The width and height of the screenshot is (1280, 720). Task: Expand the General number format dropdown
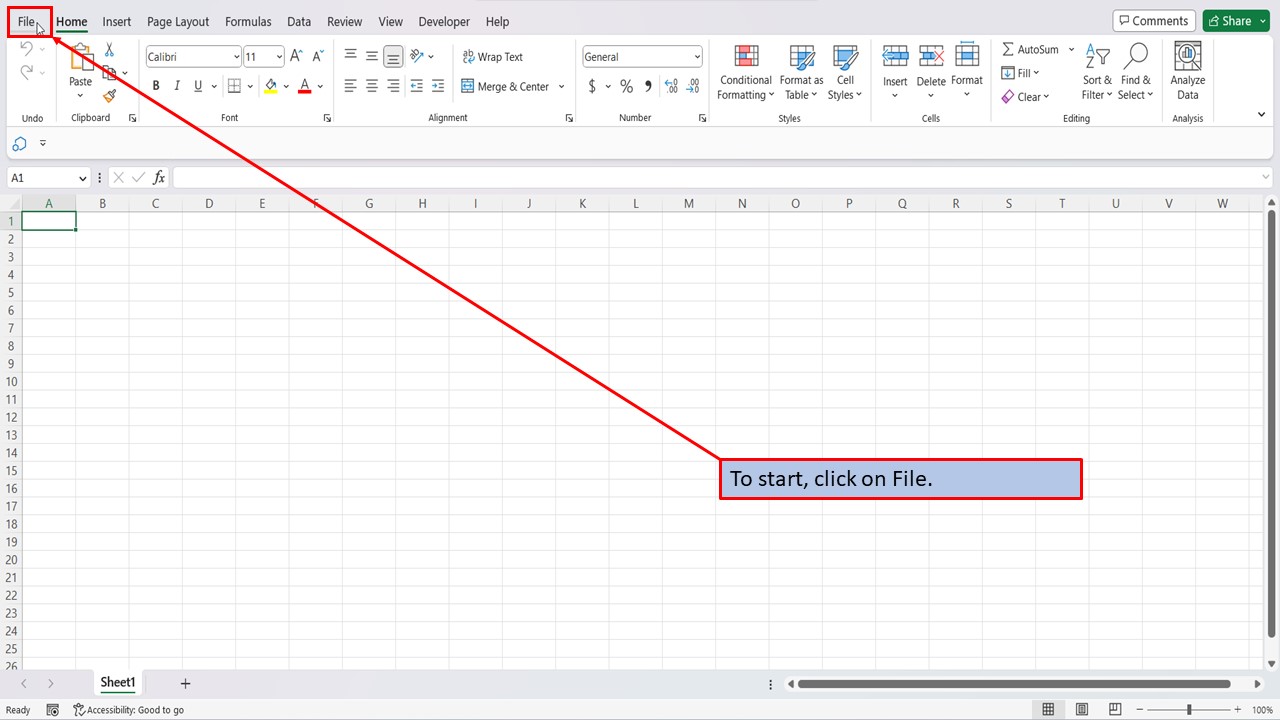coord(696,57)
